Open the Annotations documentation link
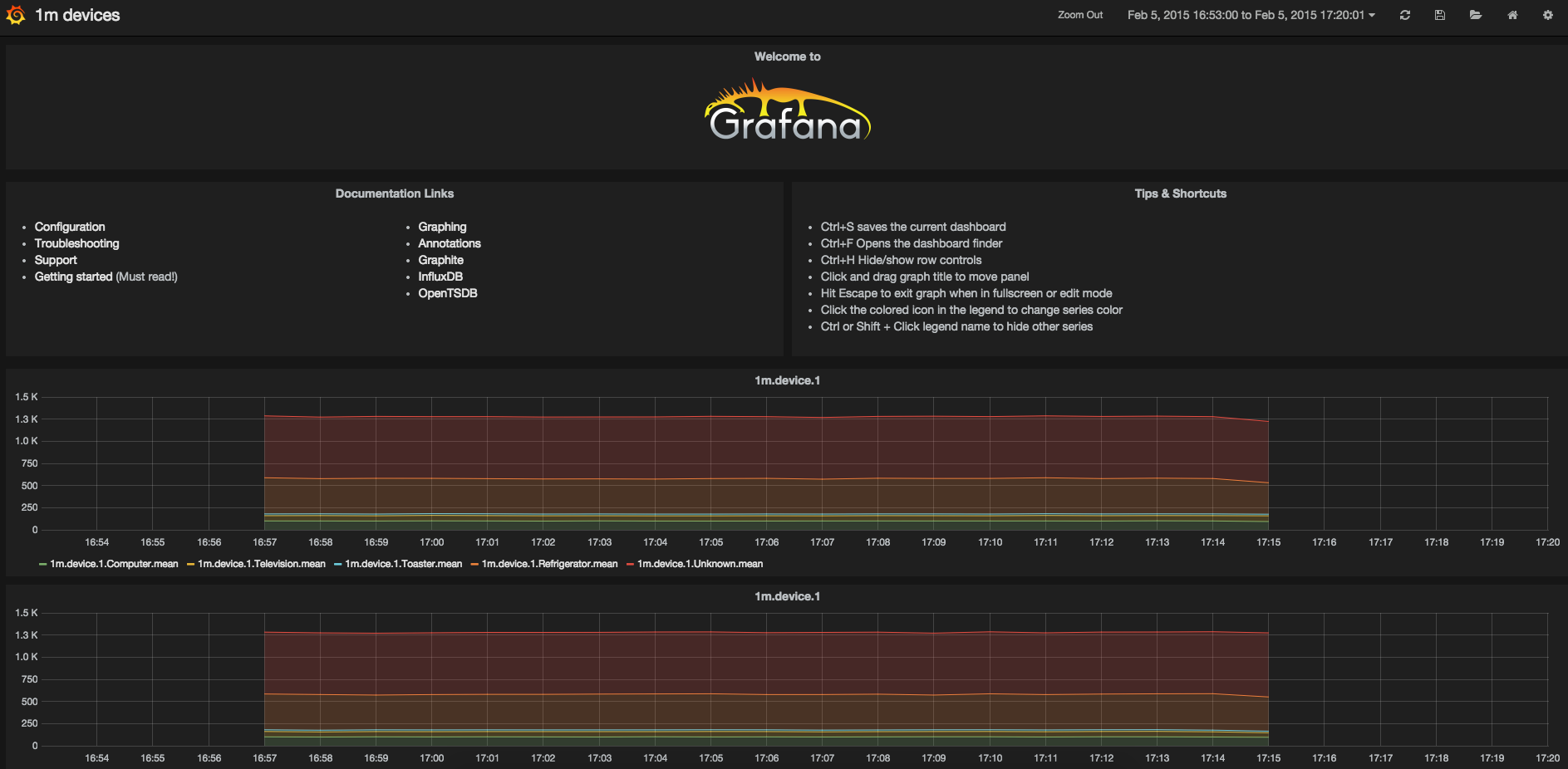The height and width of the screenshot is (769, 1568). click(450, 243)
